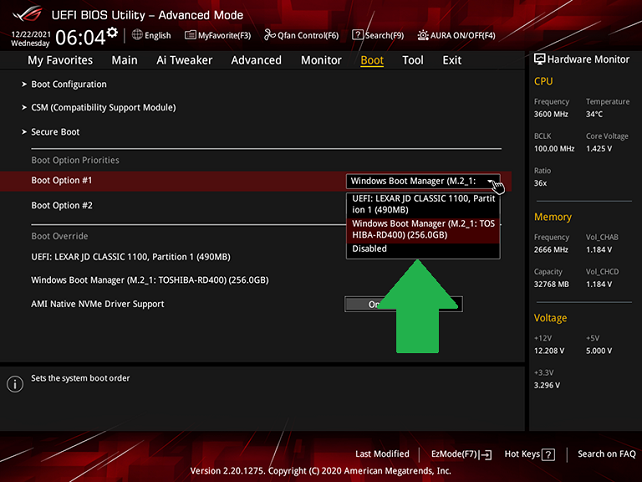
Task: Click the +12V 12.208 V reading
Action: (549, 351)
